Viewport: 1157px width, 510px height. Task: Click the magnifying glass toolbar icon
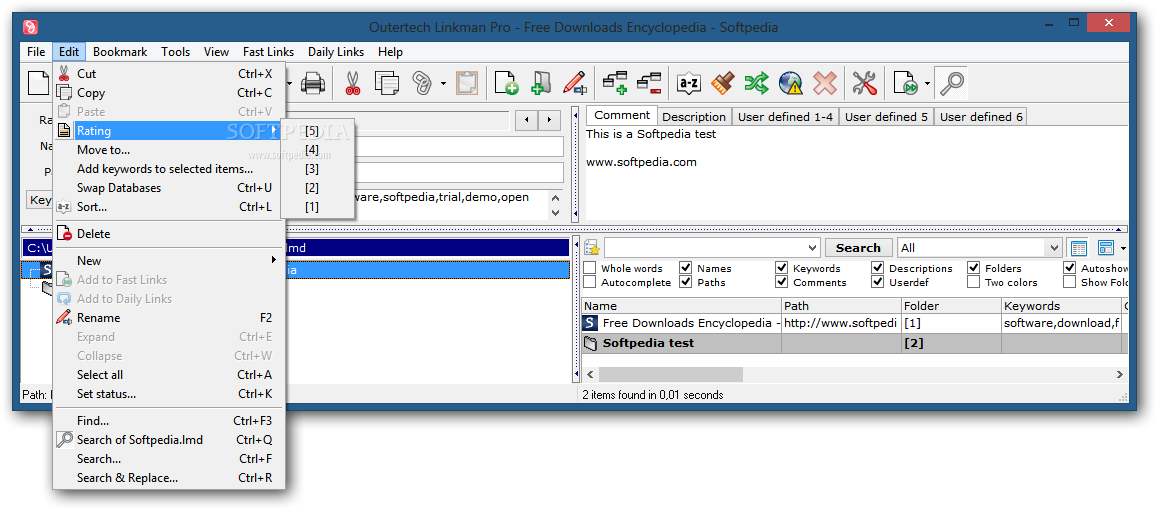[950, 83]
